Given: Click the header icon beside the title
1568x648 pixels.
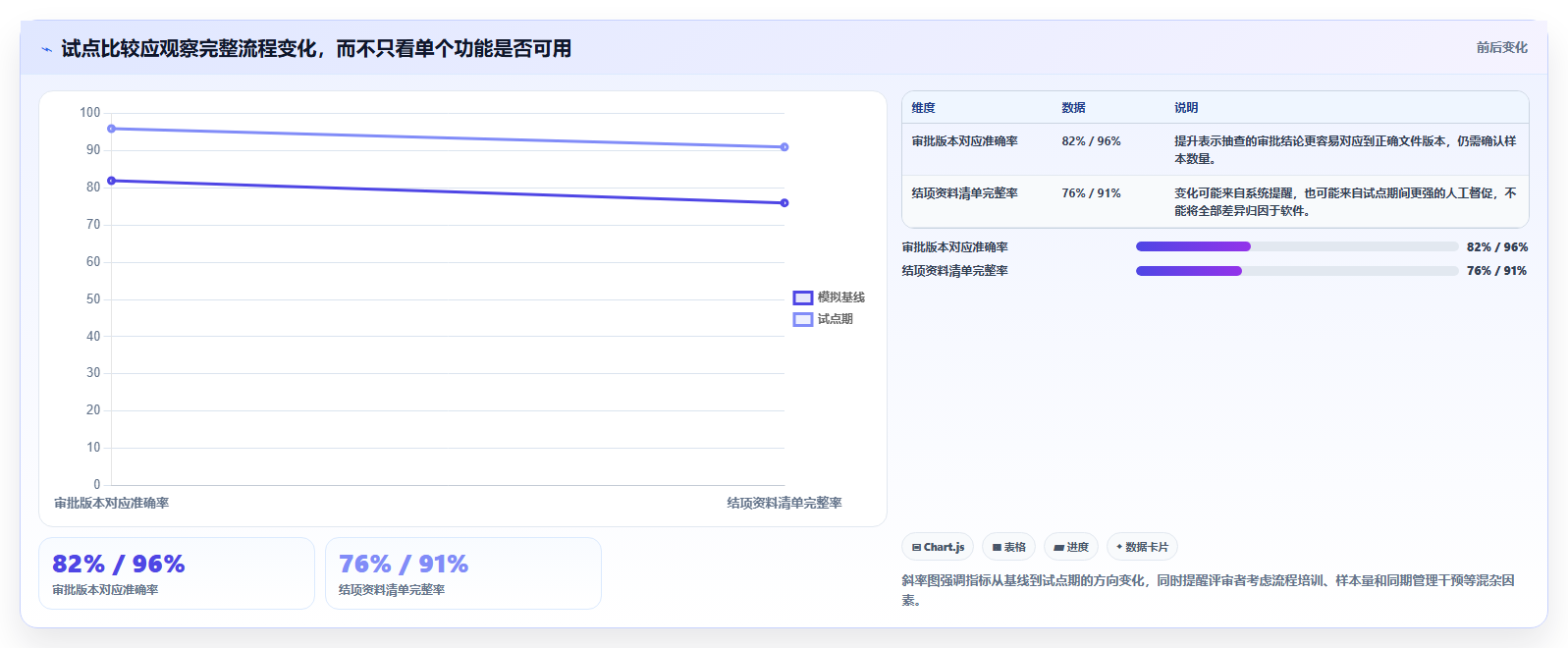Looking at the screenshot, I should tap(46, 49).
